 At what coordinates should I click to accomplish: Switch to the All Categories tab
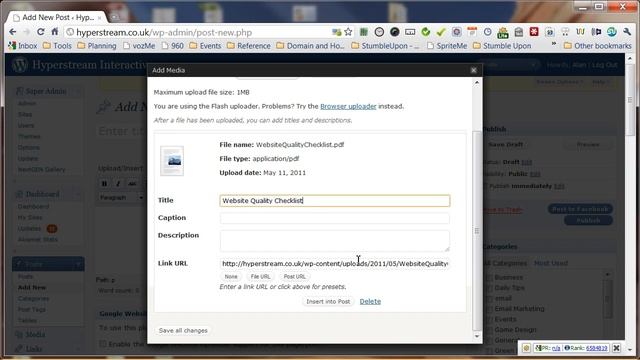coord(505,263)
